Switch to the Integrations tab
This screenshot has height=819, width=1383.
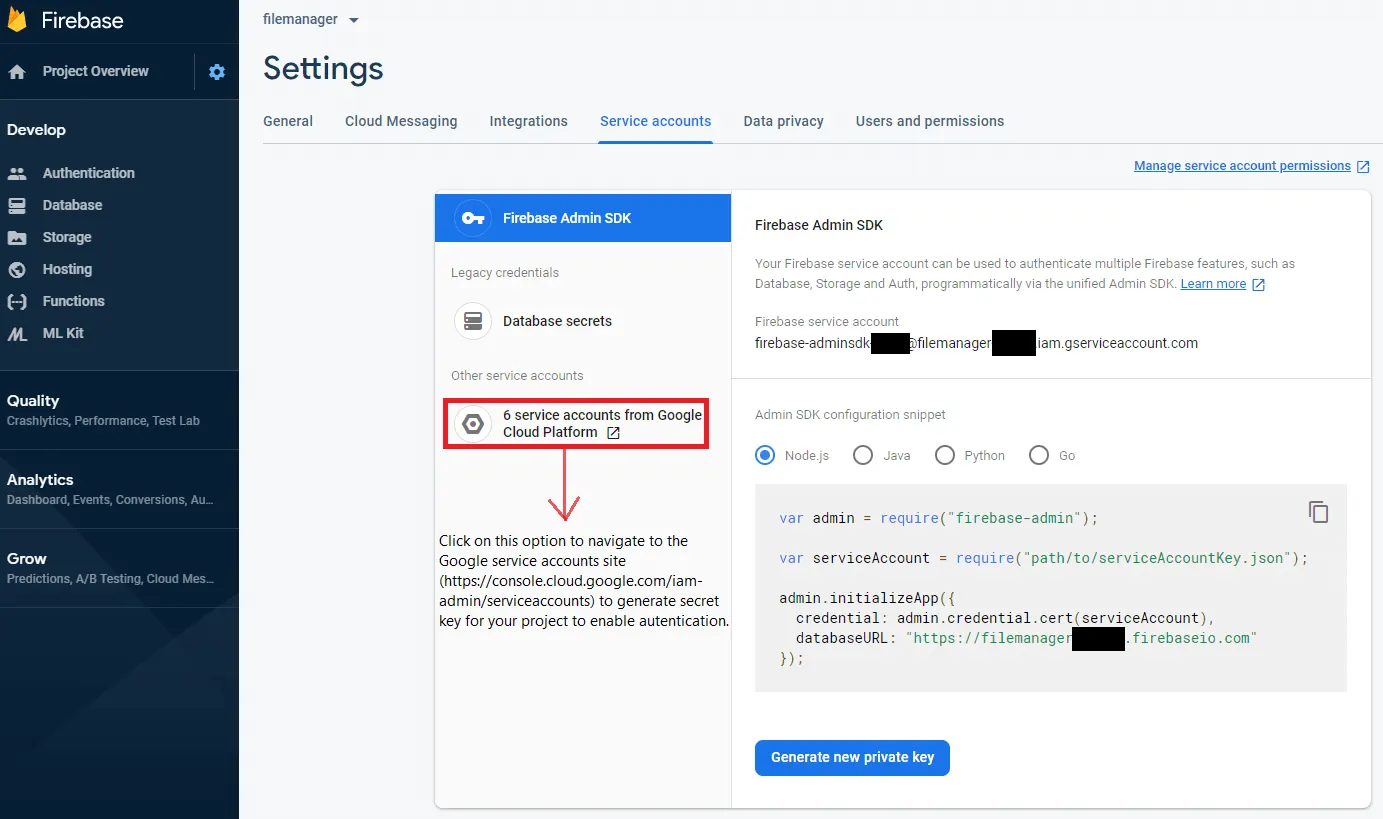[528, 121]
